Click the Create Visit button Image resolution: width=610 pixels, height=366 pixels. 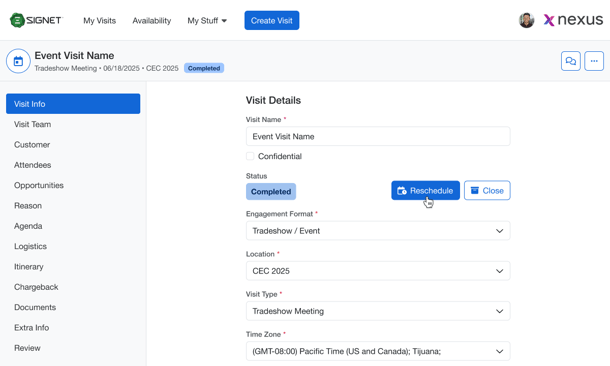(x=272, y=21)
